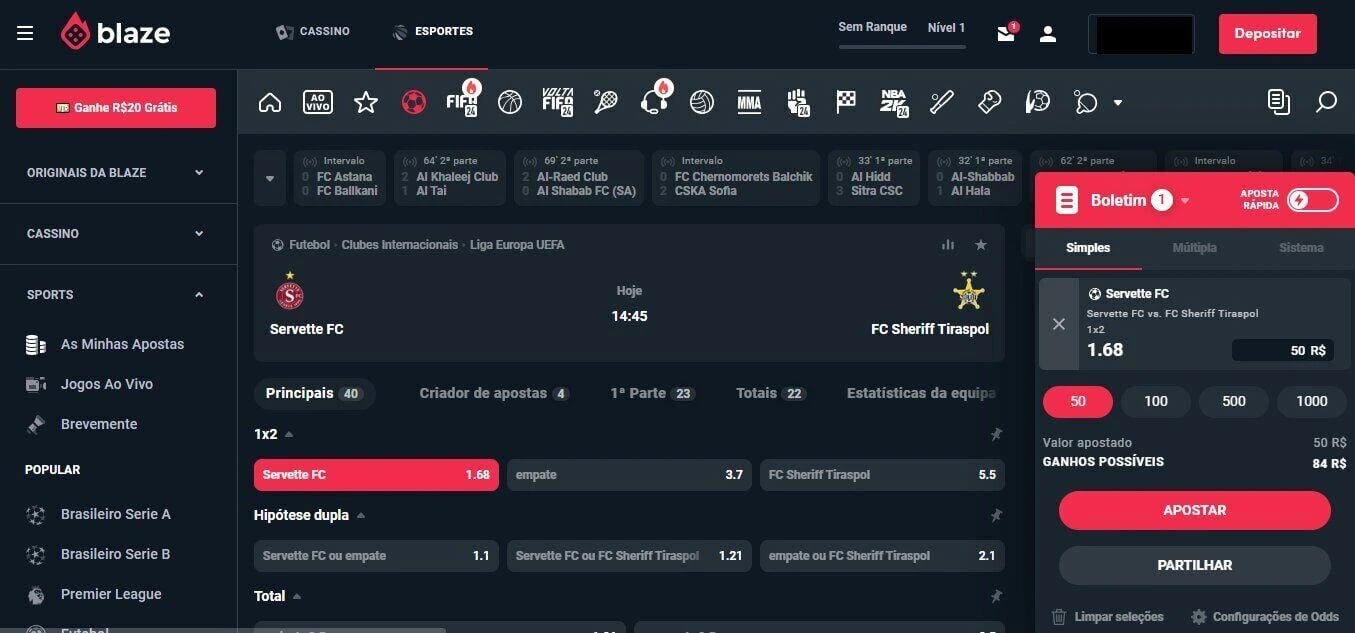Image resolution: width=1355 pixels, height=633 pixels.
Task: Select the basketball sport icon
Action: (x=510, y=102)
